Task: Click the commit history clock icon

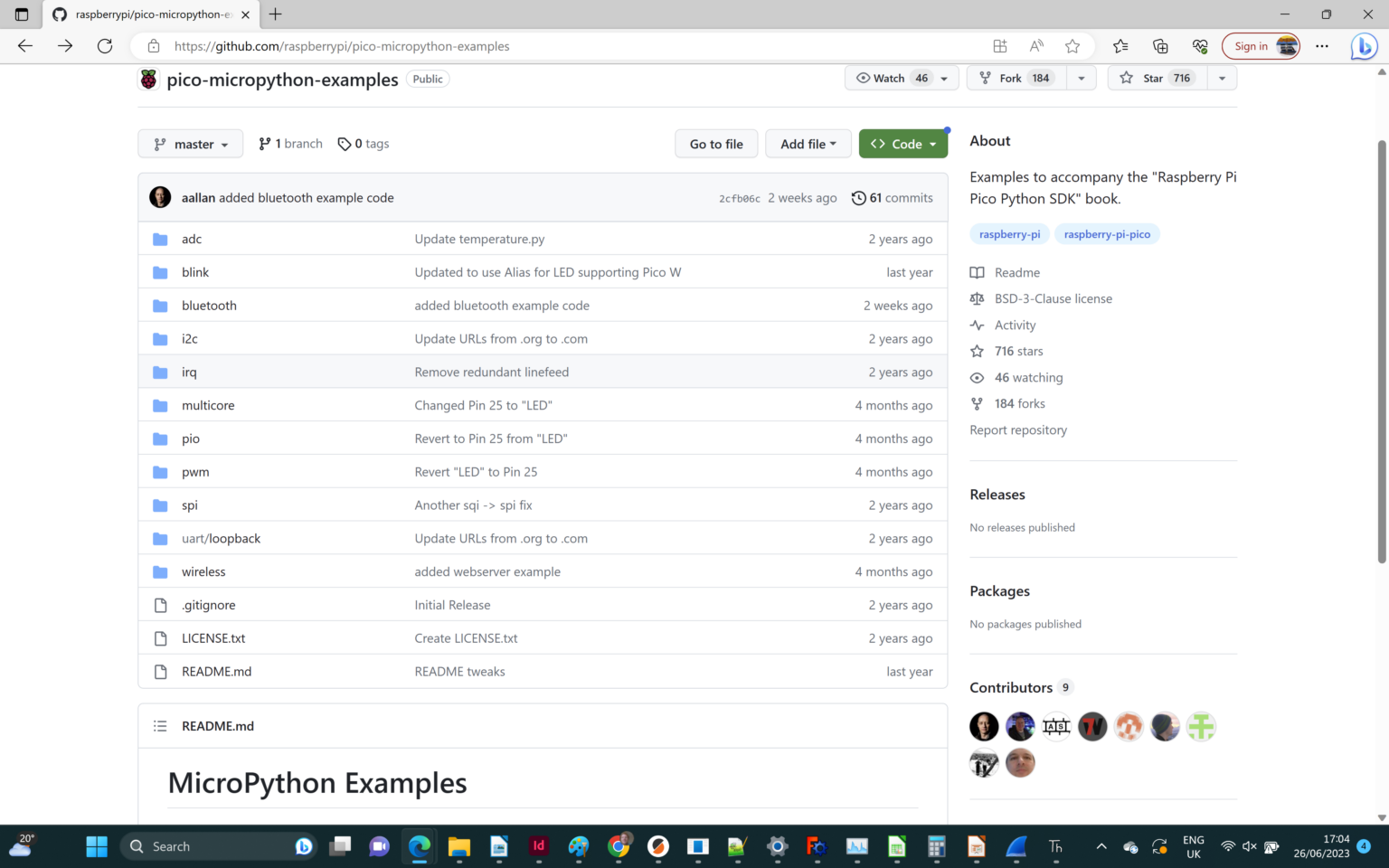Action: click(858, 198)
